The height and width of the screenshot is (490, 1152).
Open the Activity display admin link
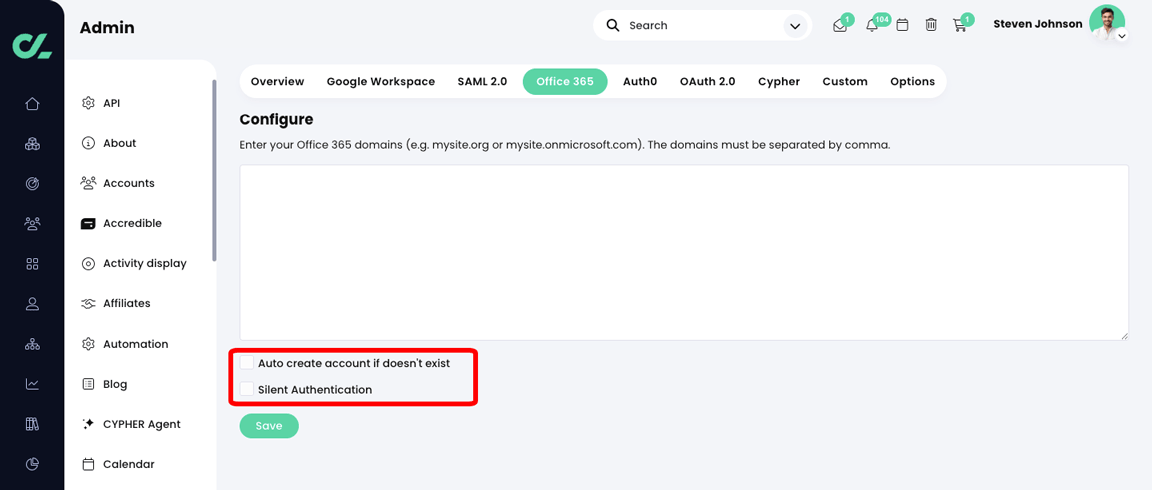pos(145,263)
